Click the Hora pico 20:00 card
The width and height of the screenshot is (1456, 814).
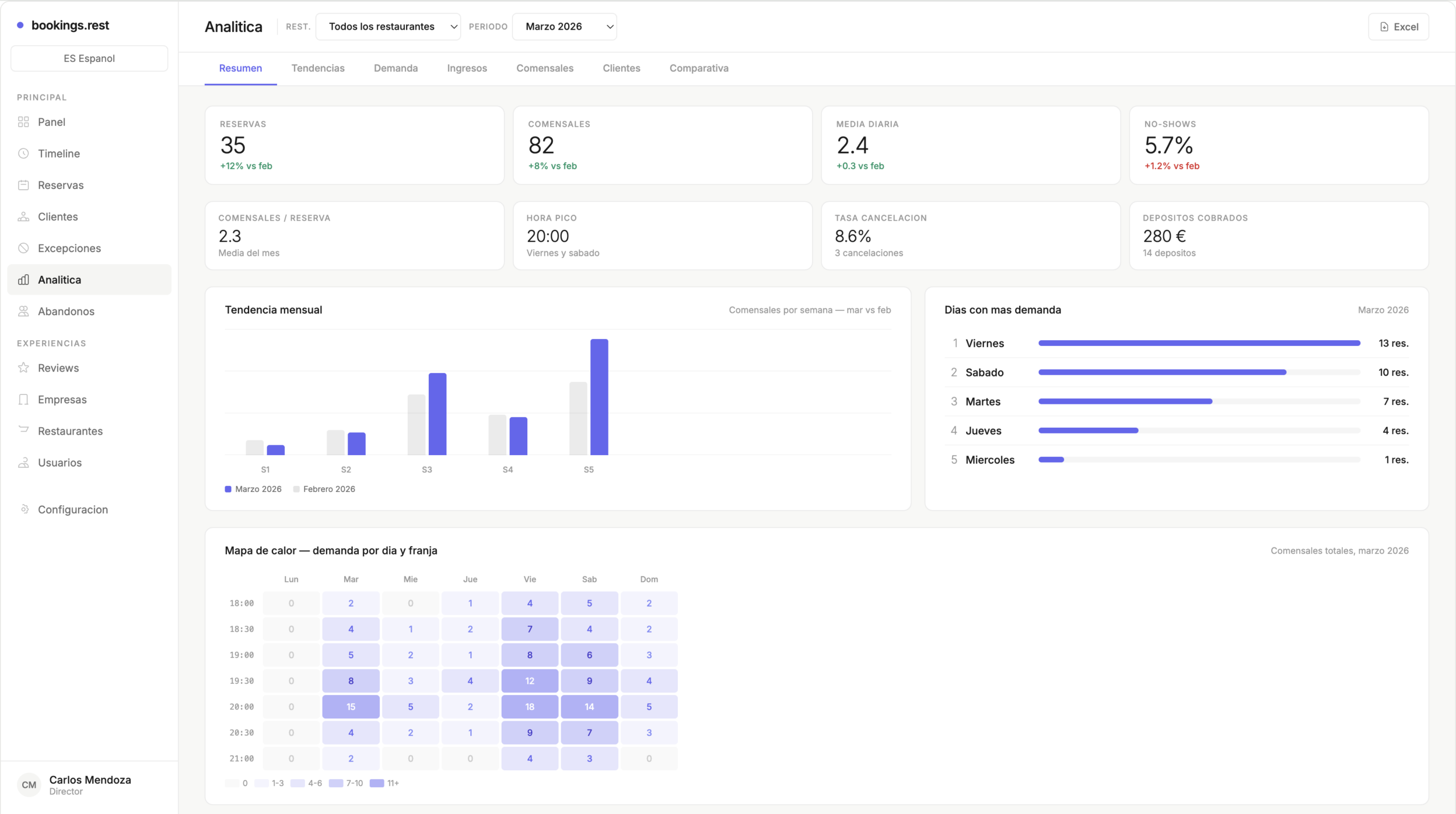click(x=663, y=235)
